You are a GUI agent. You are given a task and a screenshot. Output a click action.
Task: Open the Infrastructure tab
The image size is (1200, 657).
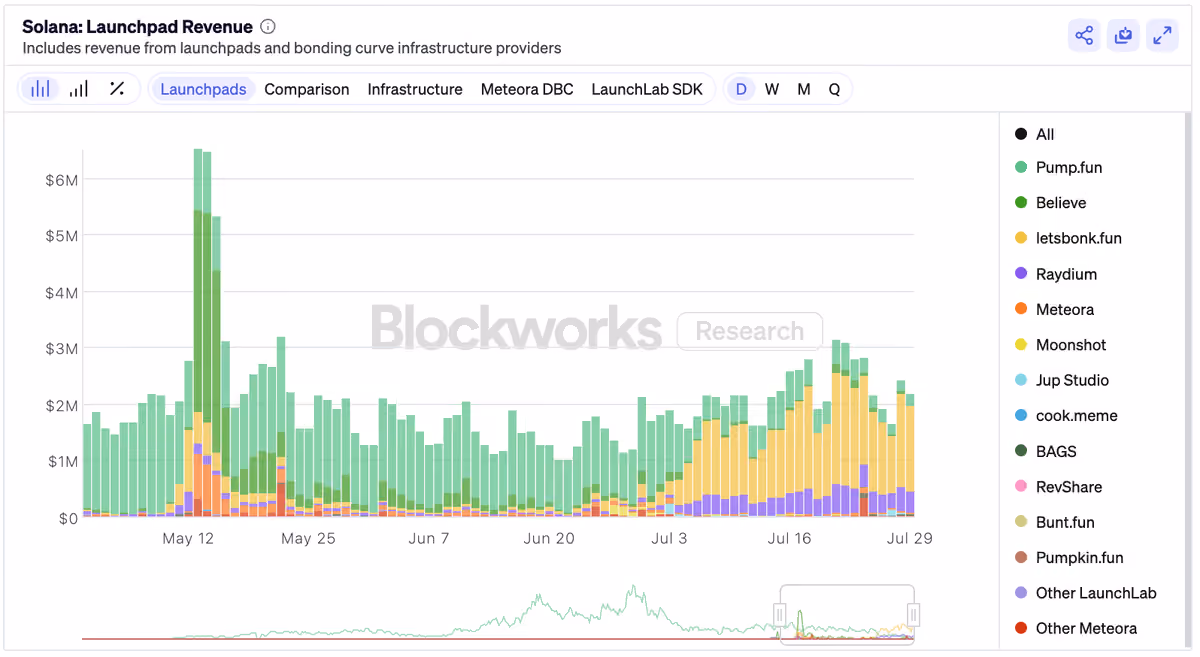tap(415, 89)
